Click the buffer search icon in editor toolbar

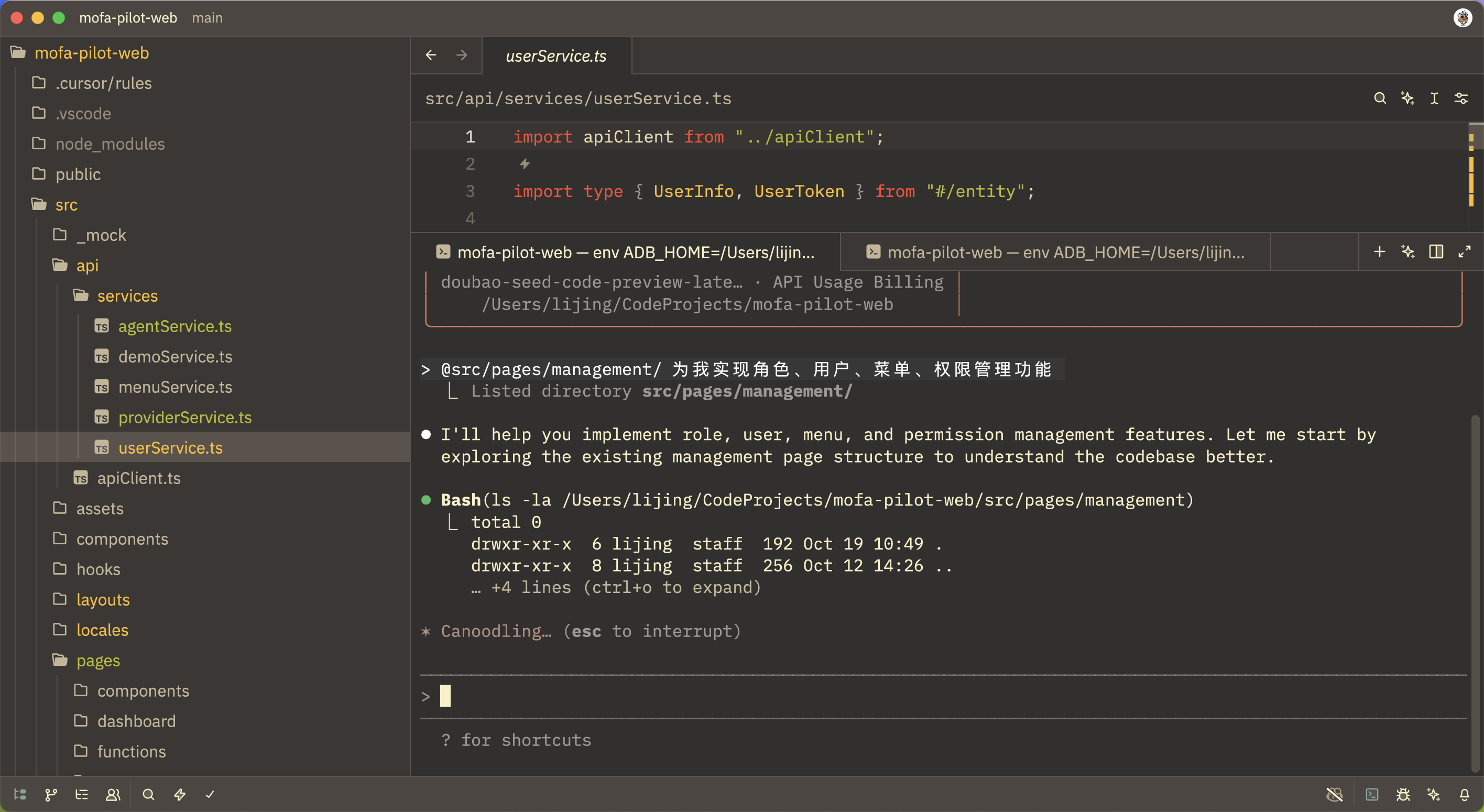[1380, 98]
